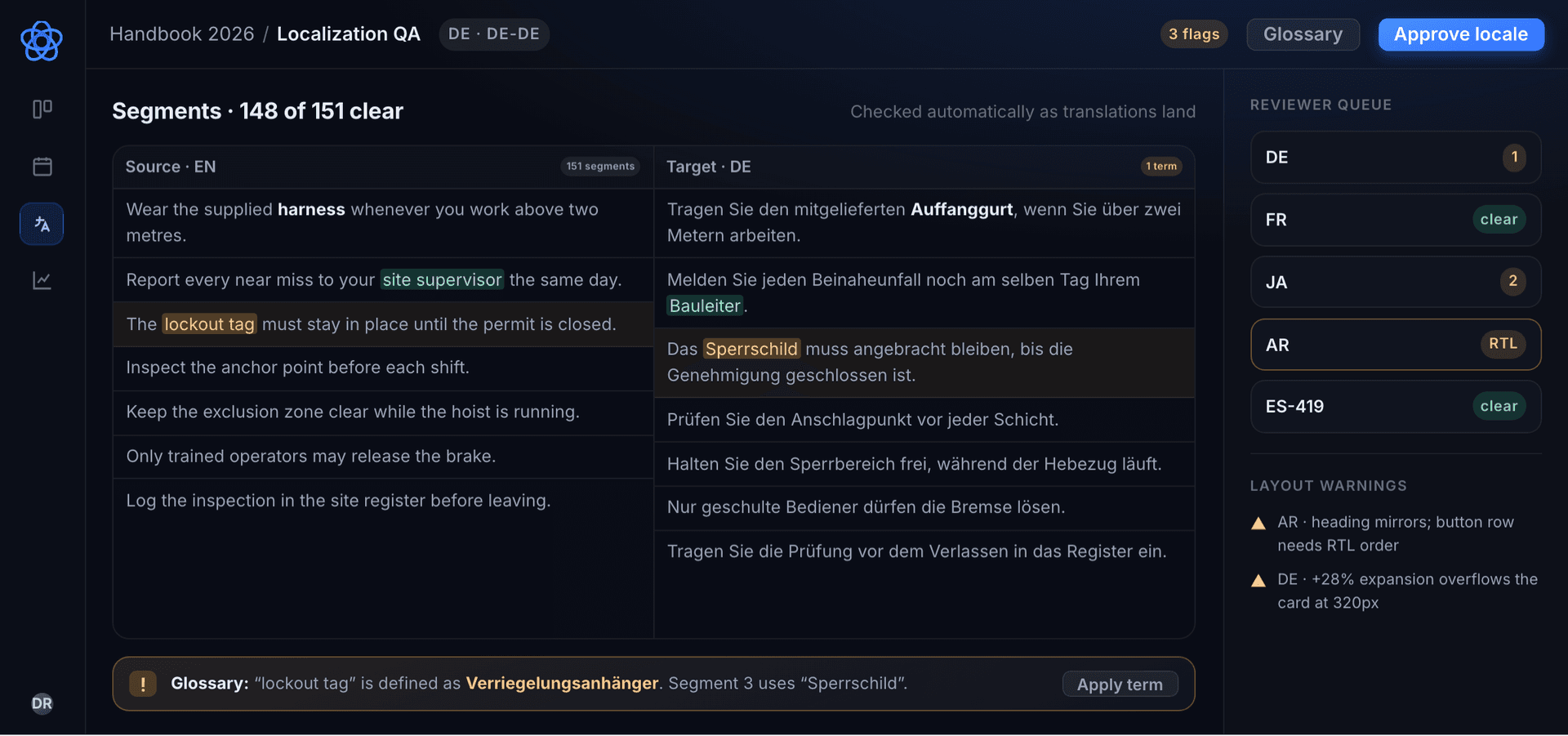The image size is (1568, 736).
Task: Click the DR user avatar
Action: [x=42, y=703]
